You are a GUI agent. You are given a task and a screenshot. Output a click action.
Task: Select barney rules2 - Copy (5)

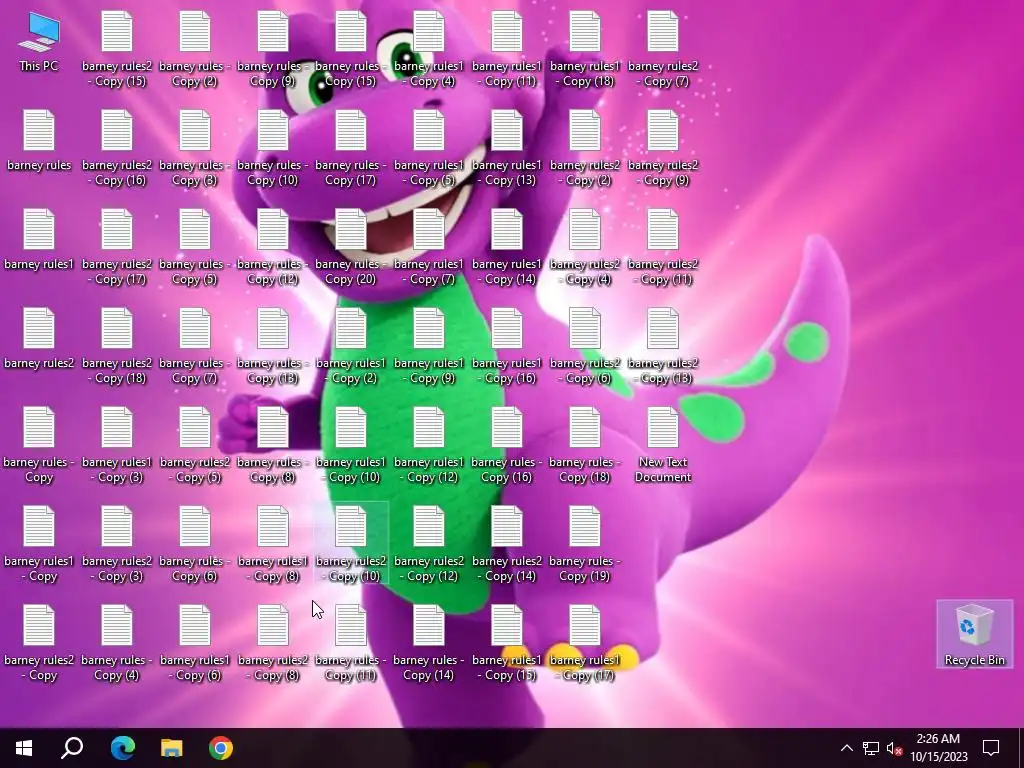tap(195, 445)
